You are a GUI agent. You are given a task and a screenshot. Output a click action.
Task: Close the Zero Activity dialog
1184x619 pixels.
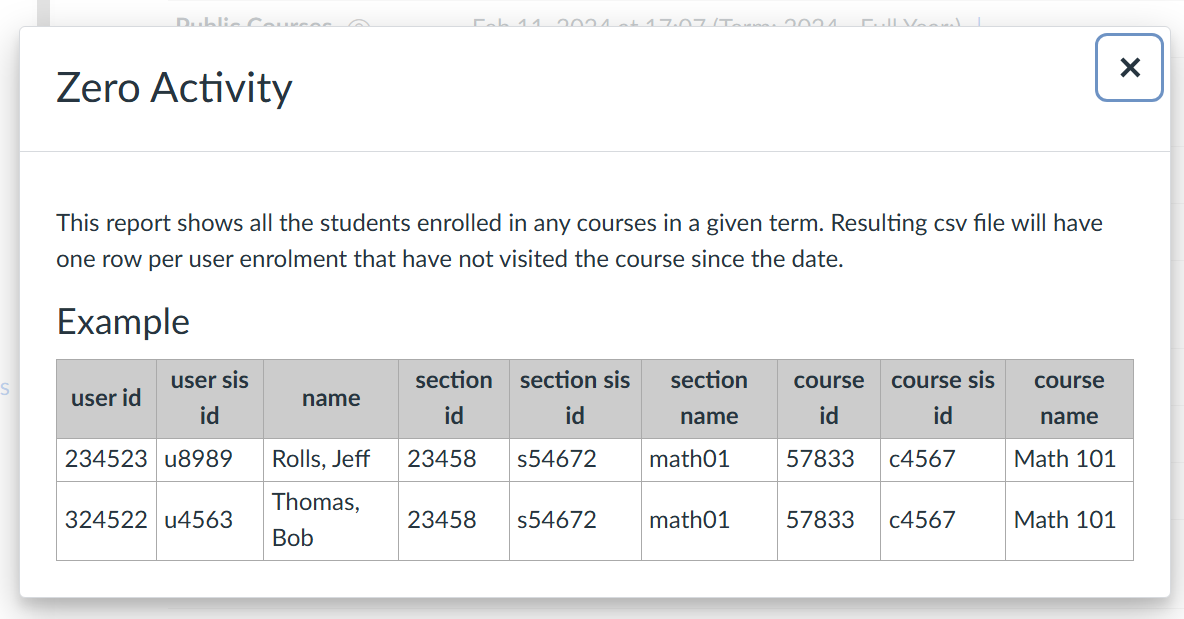pos(1129,68)
